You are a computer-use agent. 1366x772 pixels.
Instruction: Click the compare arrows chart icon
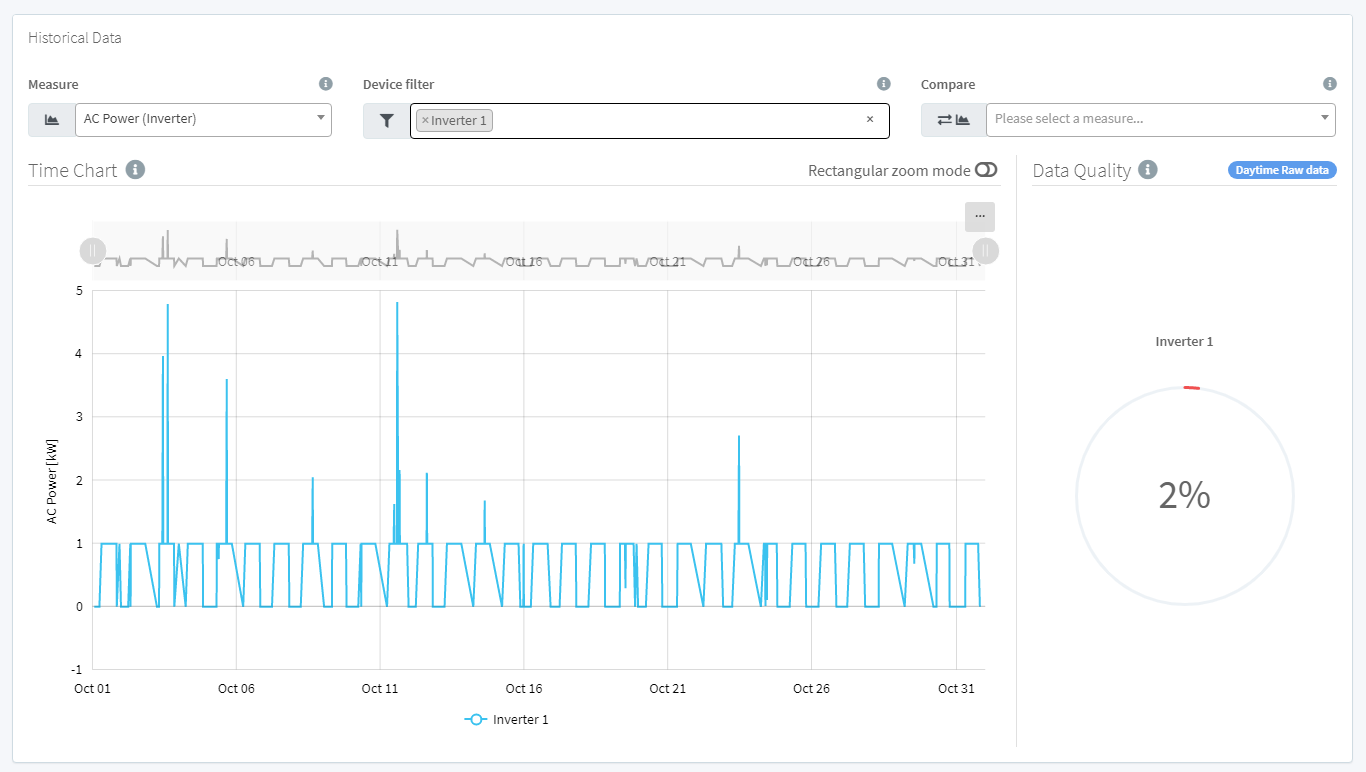point(953,120)
